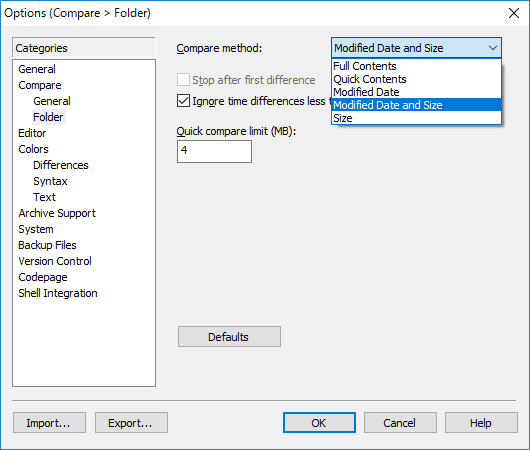Open Syntax colors category

point(50,181)
